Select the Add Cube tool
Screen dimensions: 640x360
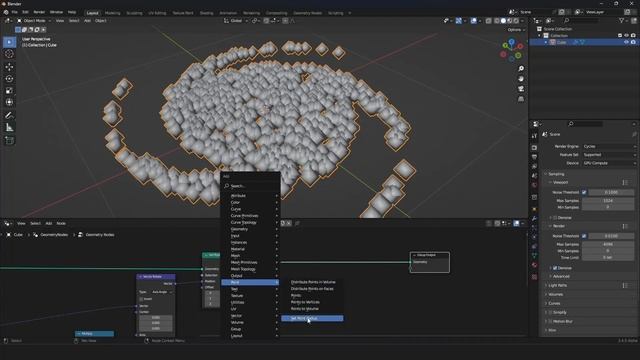9,140
